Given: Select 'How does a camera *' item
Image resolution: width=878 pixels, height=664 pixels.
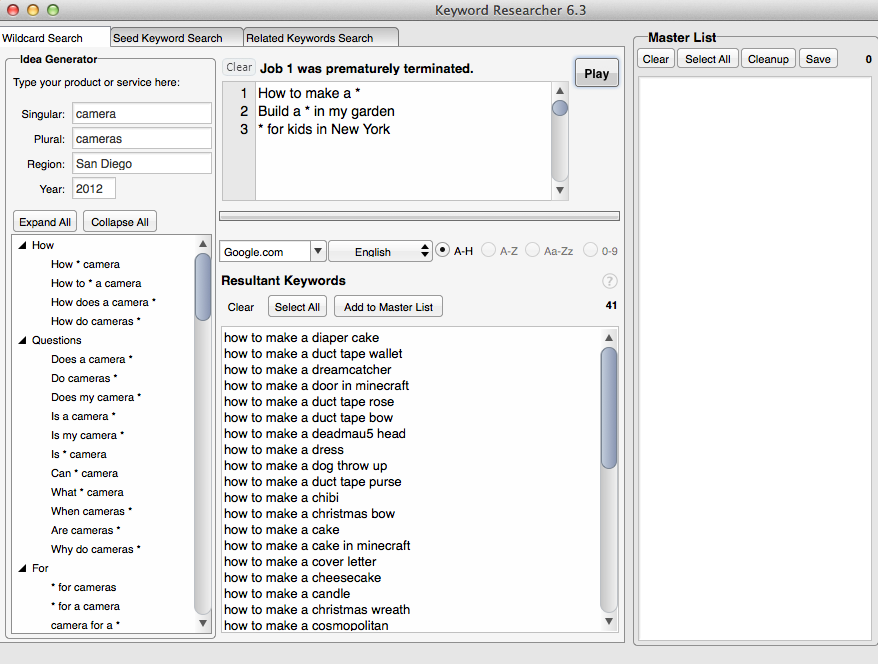Looking at the screenshot, I should (x=103, y=302).
